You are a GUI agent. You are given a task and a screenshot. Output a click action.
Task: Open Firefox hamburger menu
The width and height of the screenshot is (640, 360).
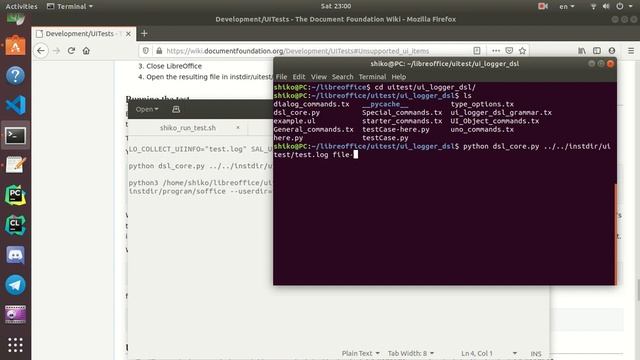(631, 51)
